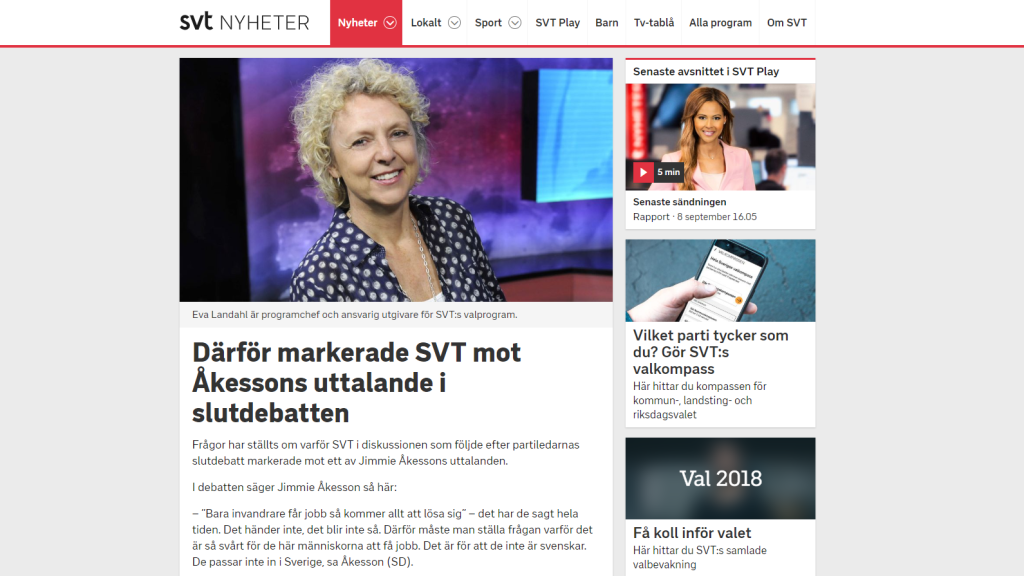Select the Nyheter tab label
The width and height of the screenshot is (1024, 576).
point(357,23)
